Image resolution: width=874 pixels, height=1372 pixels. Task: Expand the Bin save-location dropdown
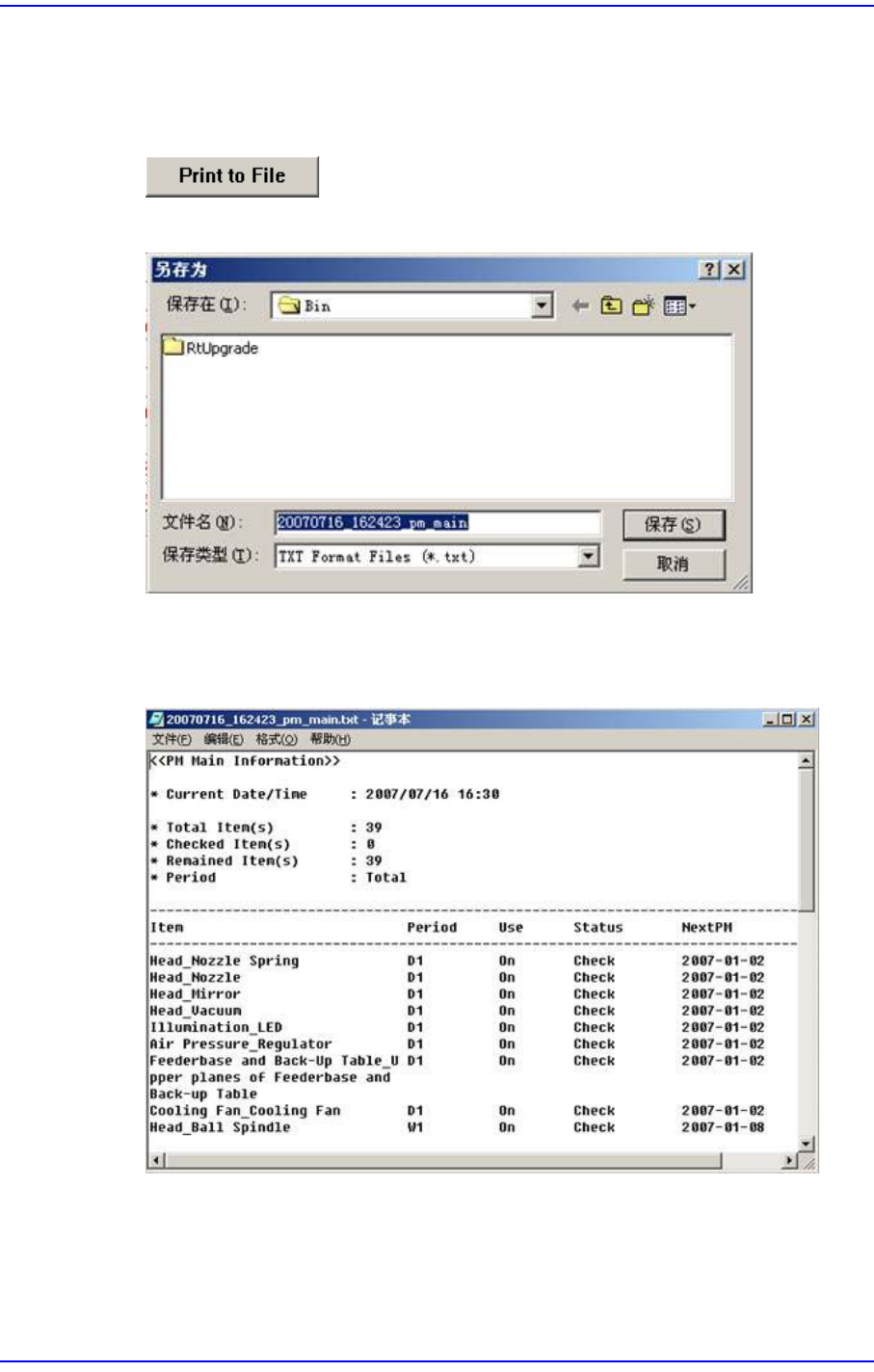click(x=543, y=305)
